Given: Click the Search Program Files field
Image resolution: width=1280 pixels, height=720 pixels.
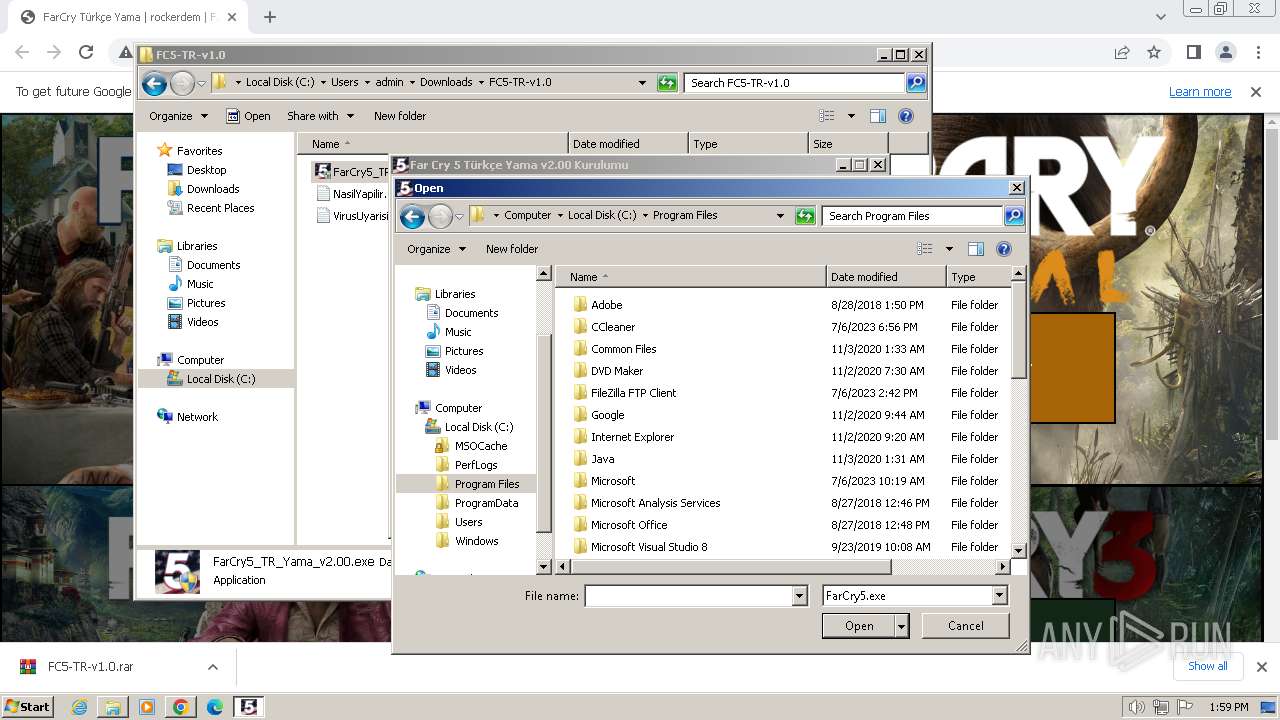Looking at the screenshot, I should click(x=913, y=216).
